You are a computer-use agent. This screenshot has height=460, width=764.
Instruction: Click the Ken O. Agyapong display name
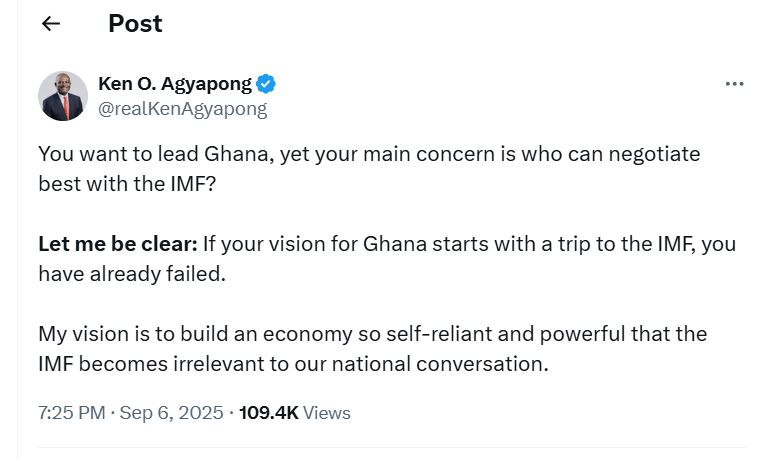(176, 84)
